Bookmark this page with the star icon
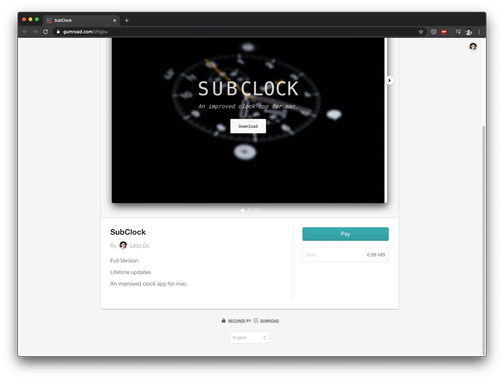Image resolution: width=504 pixels, height=380 pixels. 421,32
